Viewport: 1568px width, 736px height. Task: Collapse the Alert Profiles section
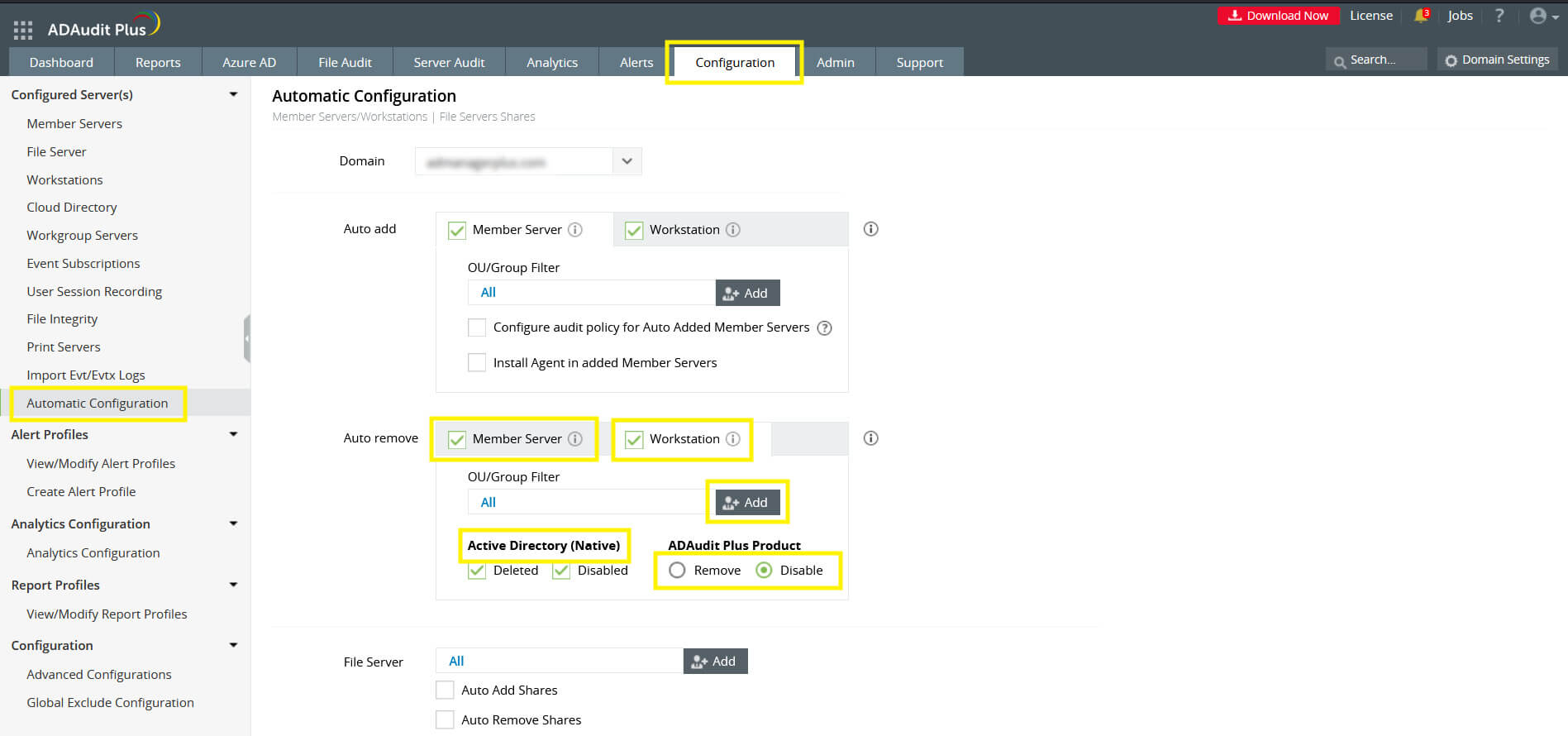[x=233, y=435]
